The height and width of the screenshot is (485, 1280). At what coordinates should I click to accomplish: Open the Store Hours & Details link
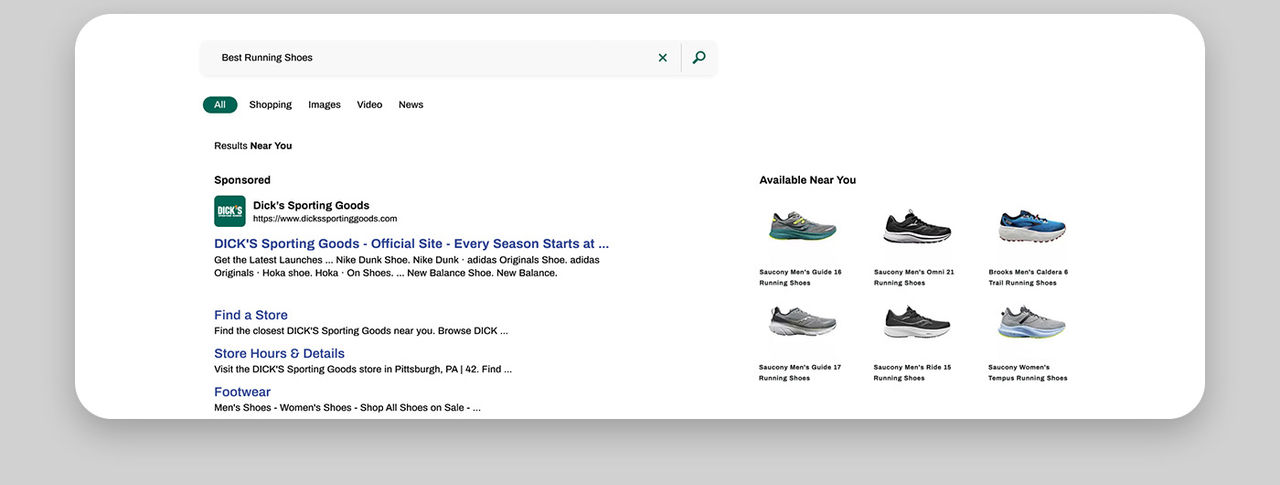(279, 353)
